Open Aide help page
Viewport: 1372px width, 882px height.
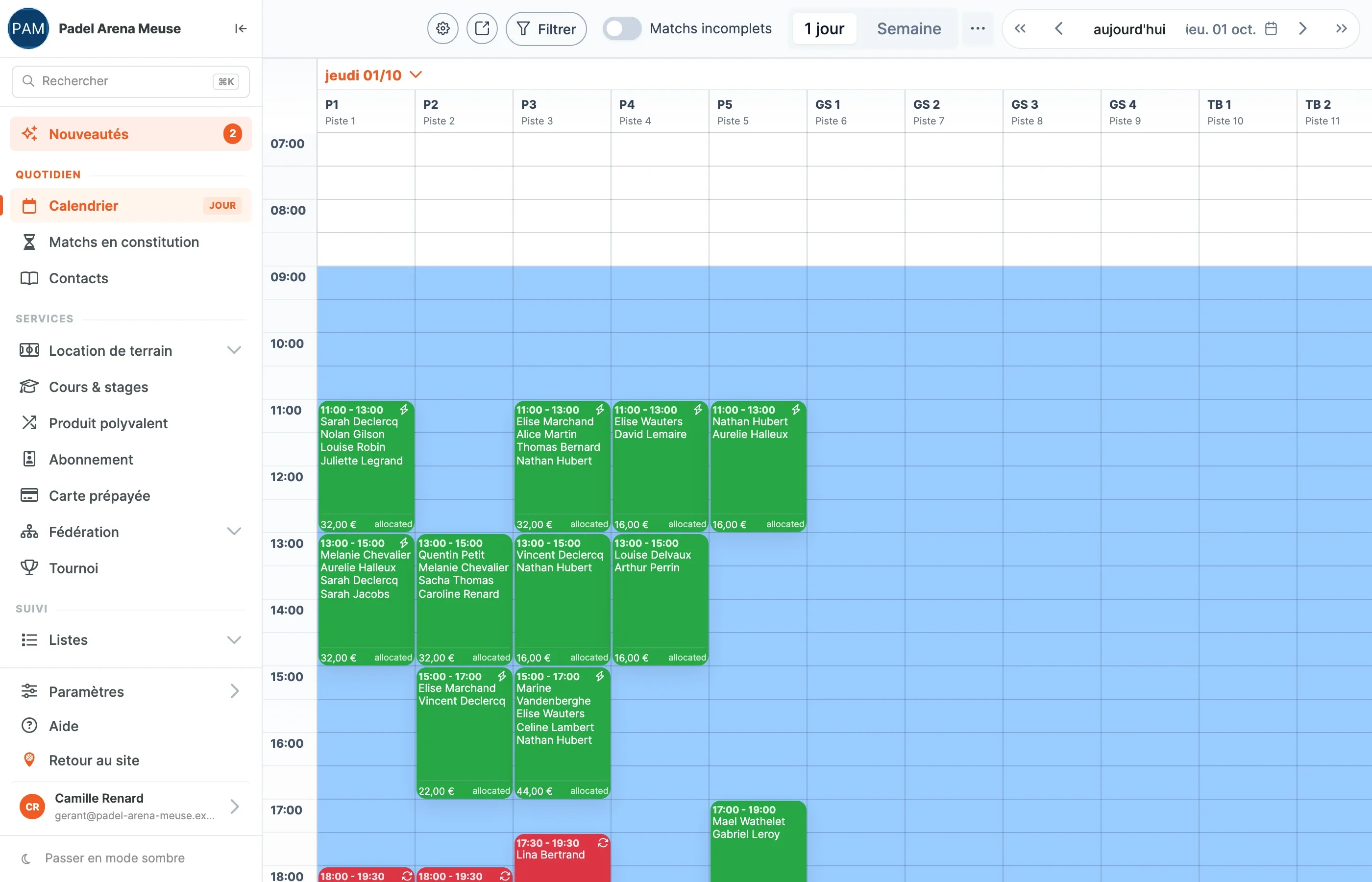[130, 726]
